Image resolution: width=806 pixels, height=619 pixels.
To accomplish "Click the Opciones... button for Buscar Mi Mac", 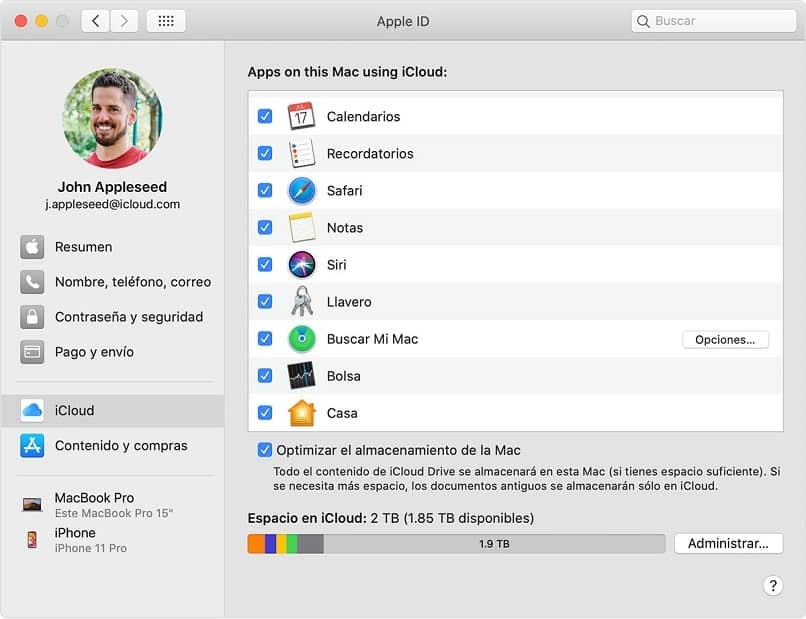I will [725, 340].
